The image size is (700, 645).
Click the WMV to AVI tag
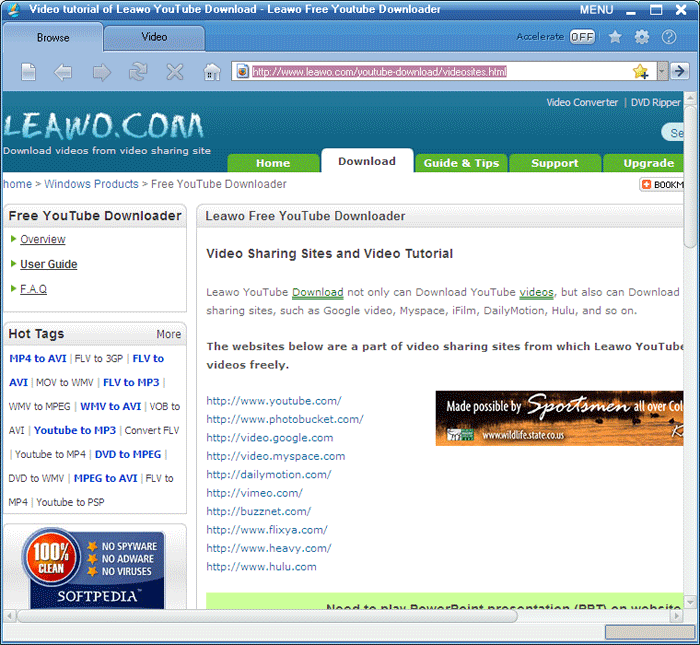[111, 406]
